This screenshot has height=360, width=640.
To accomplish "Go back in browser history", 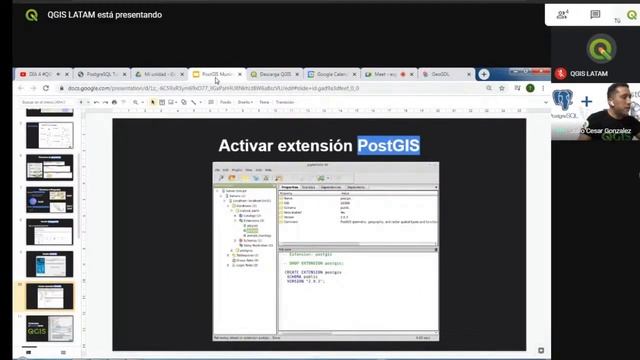I will 20,88.
